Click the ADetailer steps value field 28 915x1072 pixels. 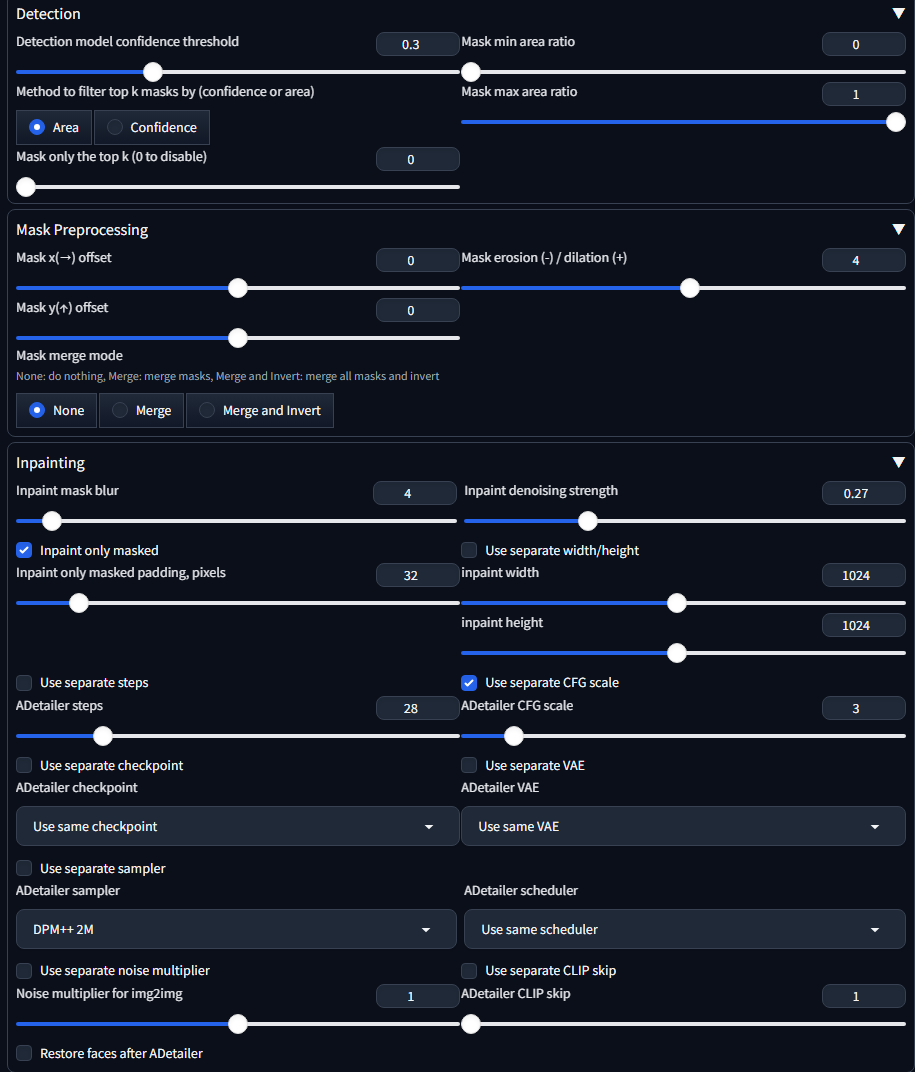click(417, 708)
